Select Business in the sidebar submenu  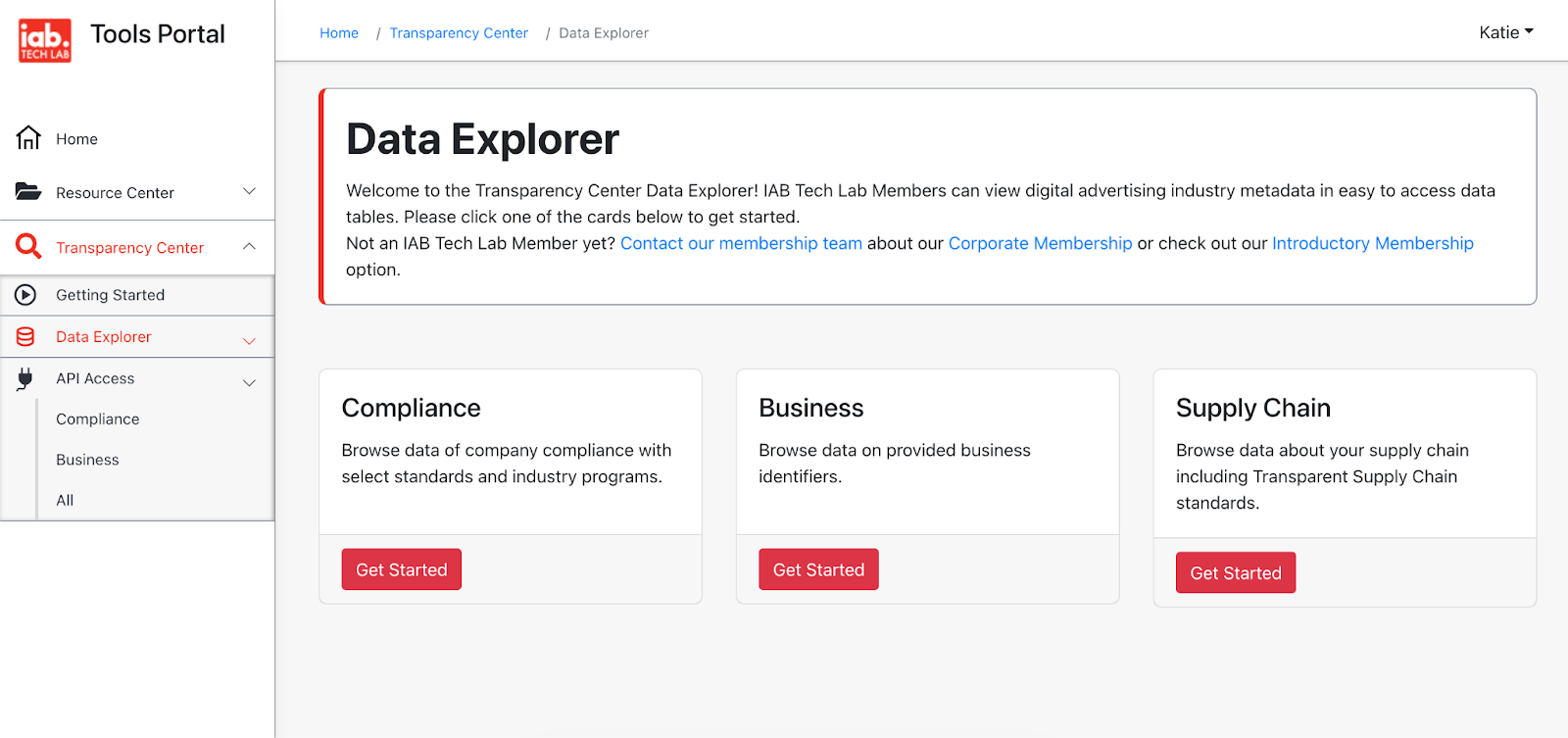coord(87,460)
